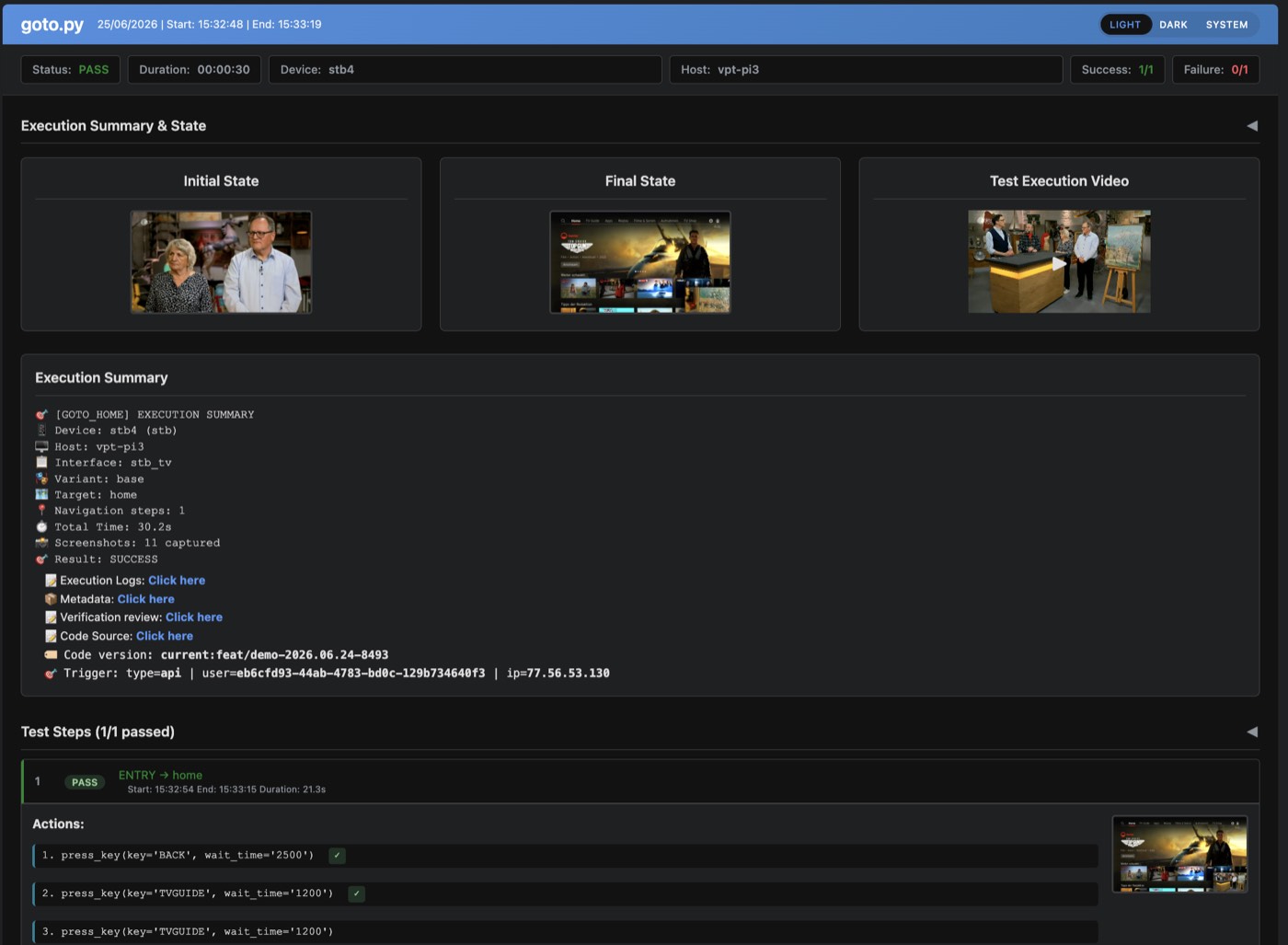
Task: Open the Final State screenshot thumbnail
Action: [640, 262]
